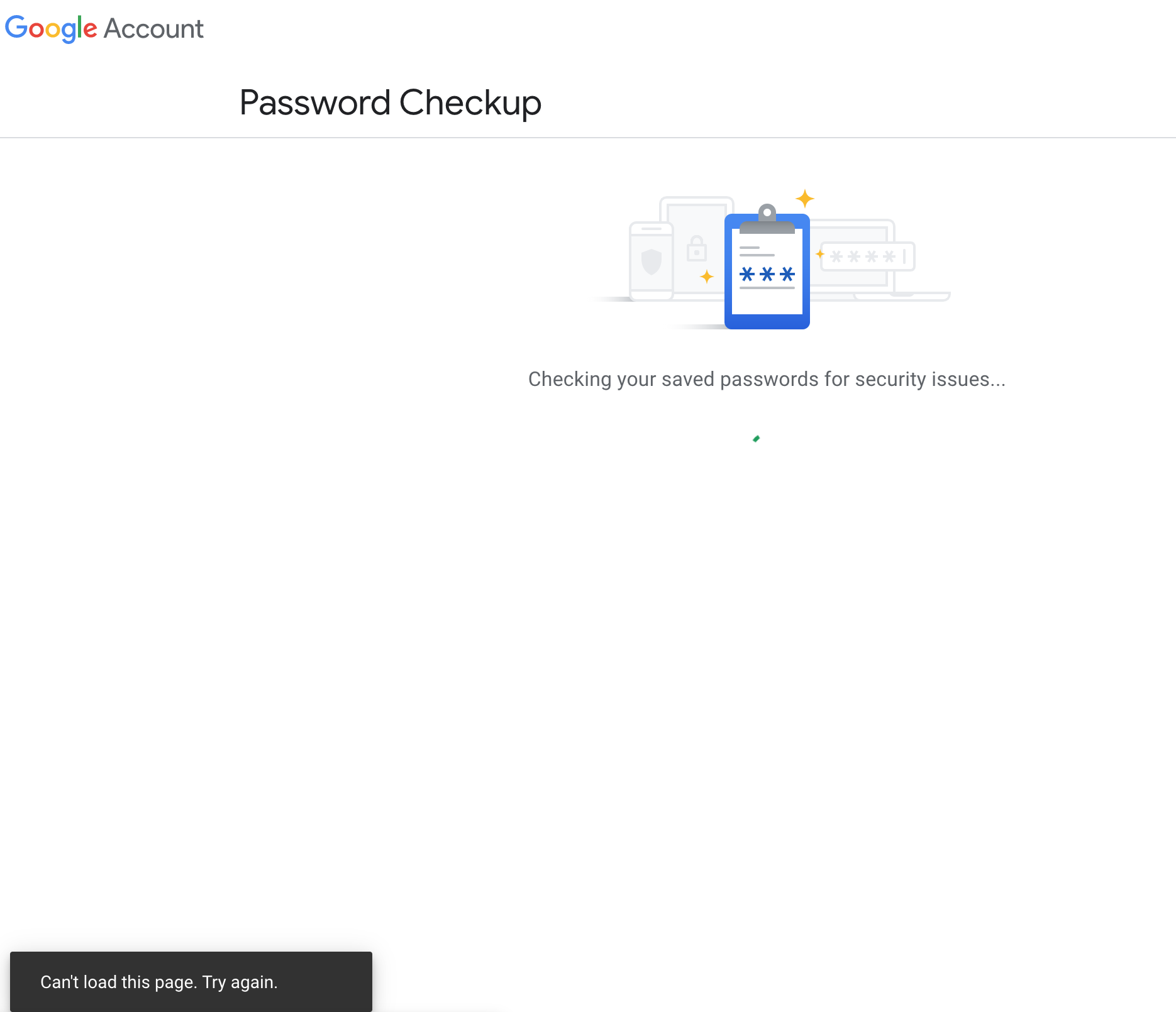Select the Password Checkup page title
1176x1012 pixels.
(x=390, y=102)
